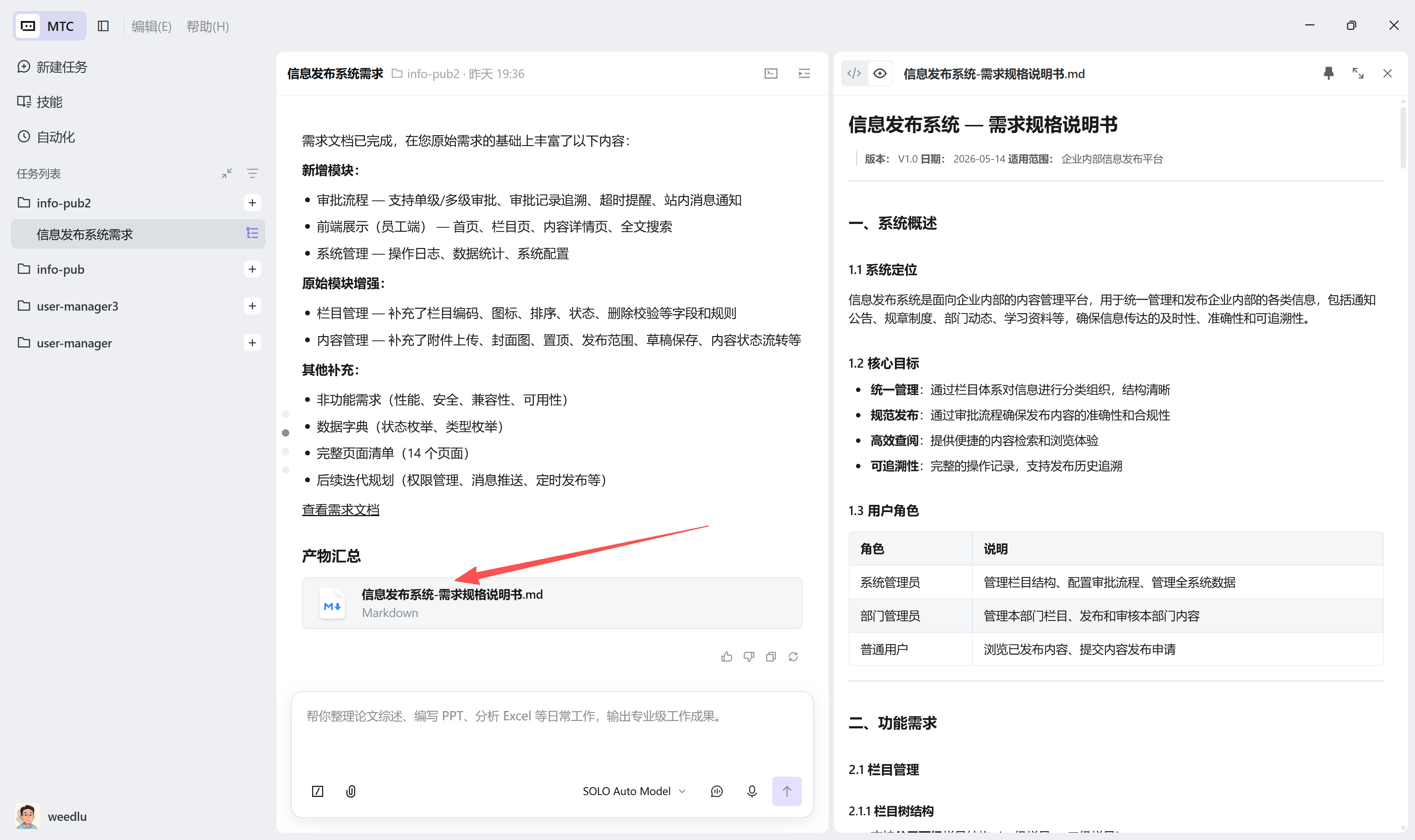Open the 帮助(H) menu
The height and width of the screenshot is (840, 1415).
[207, 27]
